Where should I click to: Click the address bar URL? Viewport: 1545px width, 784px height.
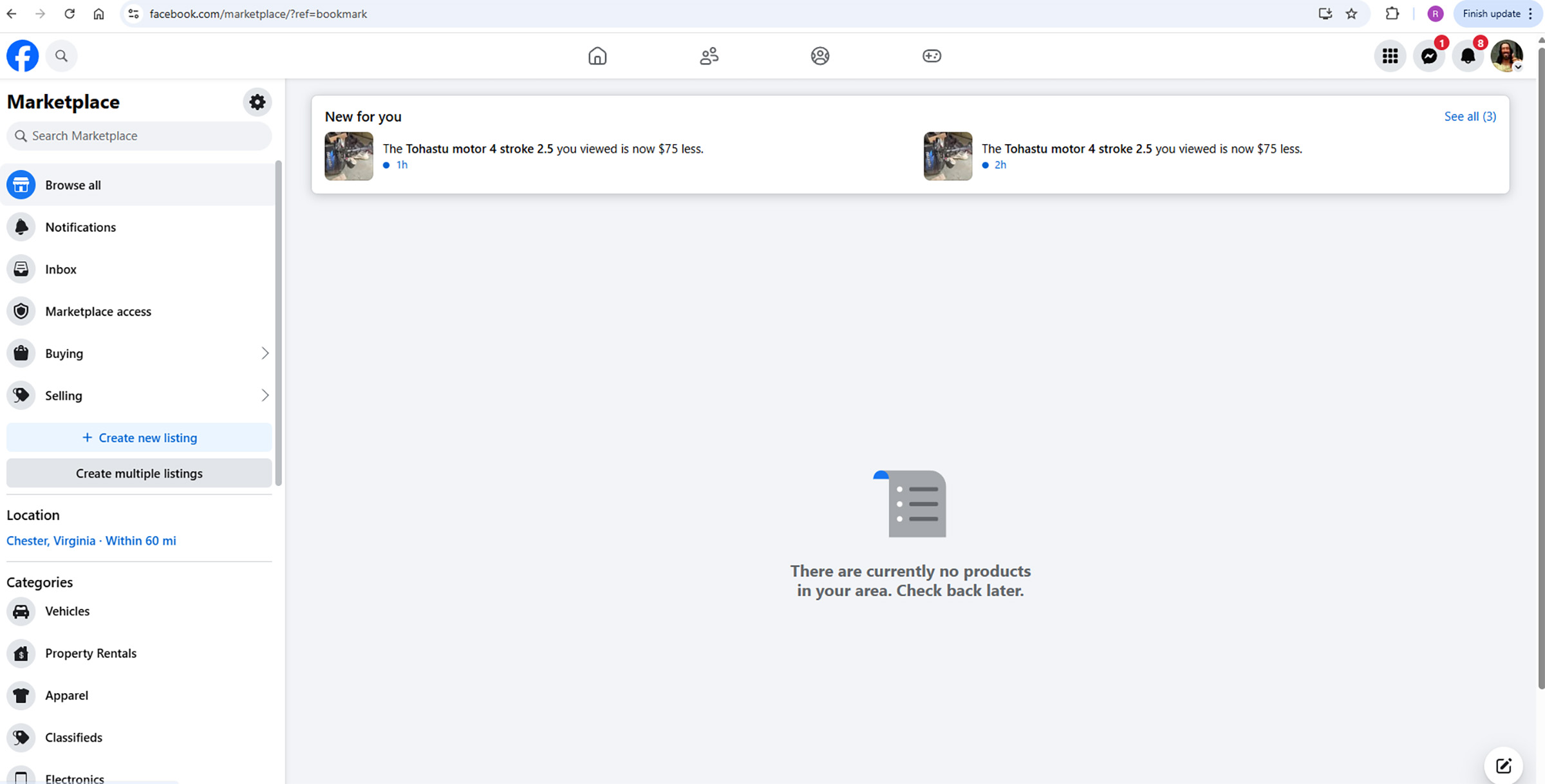pyautogui.click(x=258, y=14)
